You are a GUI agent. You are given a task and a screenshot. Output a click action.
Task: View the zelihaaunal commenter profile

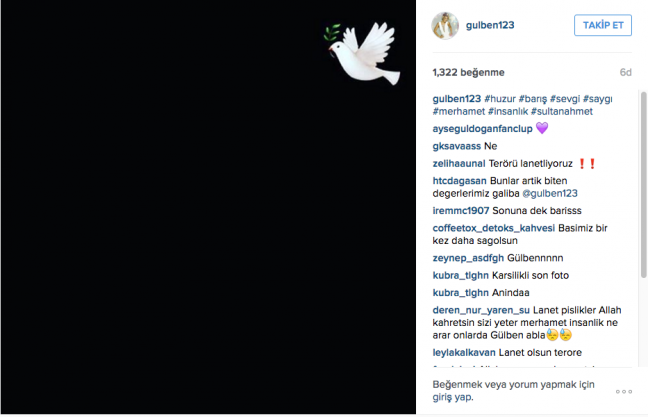point(459,164)
